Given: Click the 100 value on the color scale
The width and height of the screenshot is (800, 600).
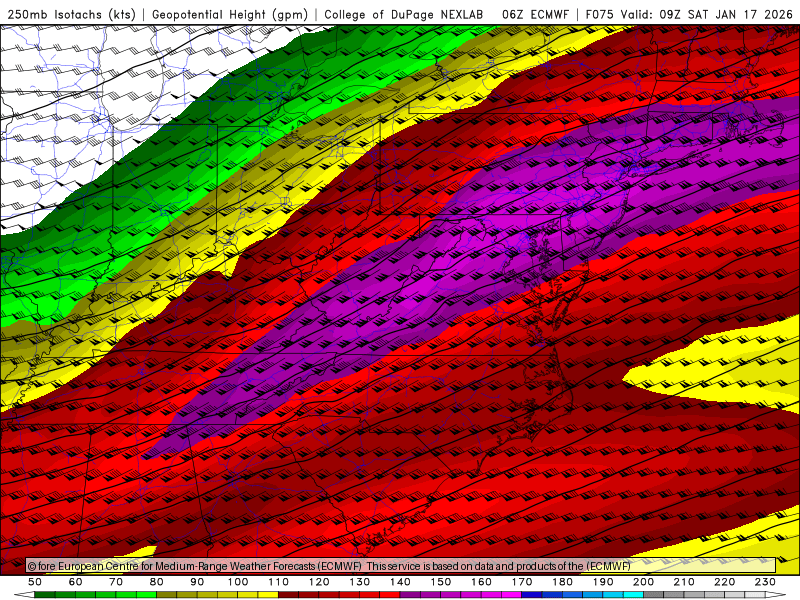Looking at the screenshot, I should (x=238, y=582).
